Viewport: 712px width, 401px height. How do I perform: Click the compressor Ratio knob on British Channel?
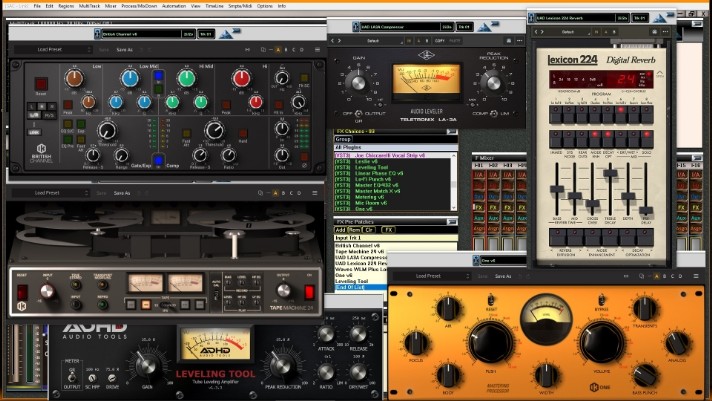coord(228,156)
